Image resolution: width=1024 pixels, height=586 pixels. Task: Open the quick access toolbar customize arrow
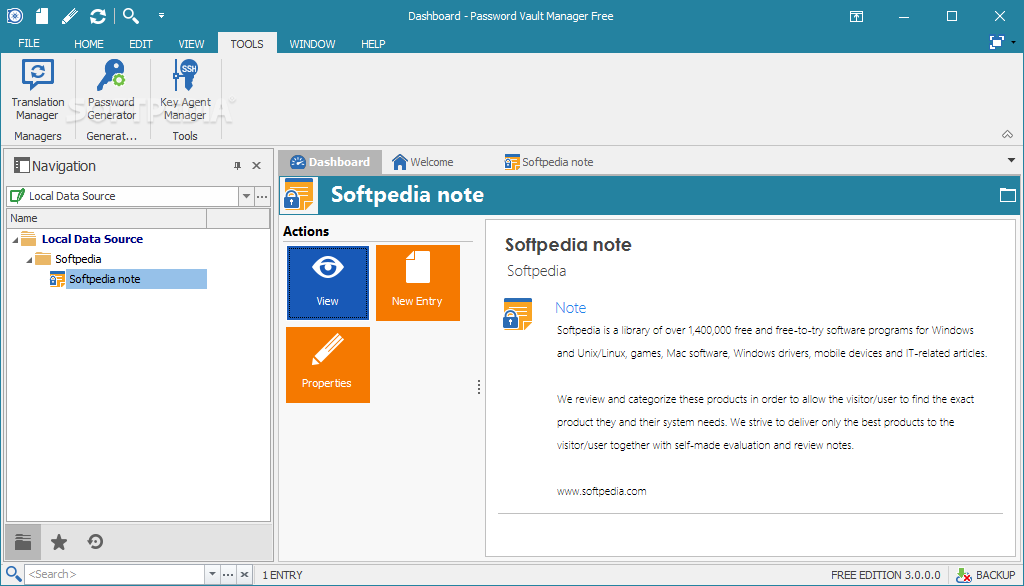pos(161,16)
